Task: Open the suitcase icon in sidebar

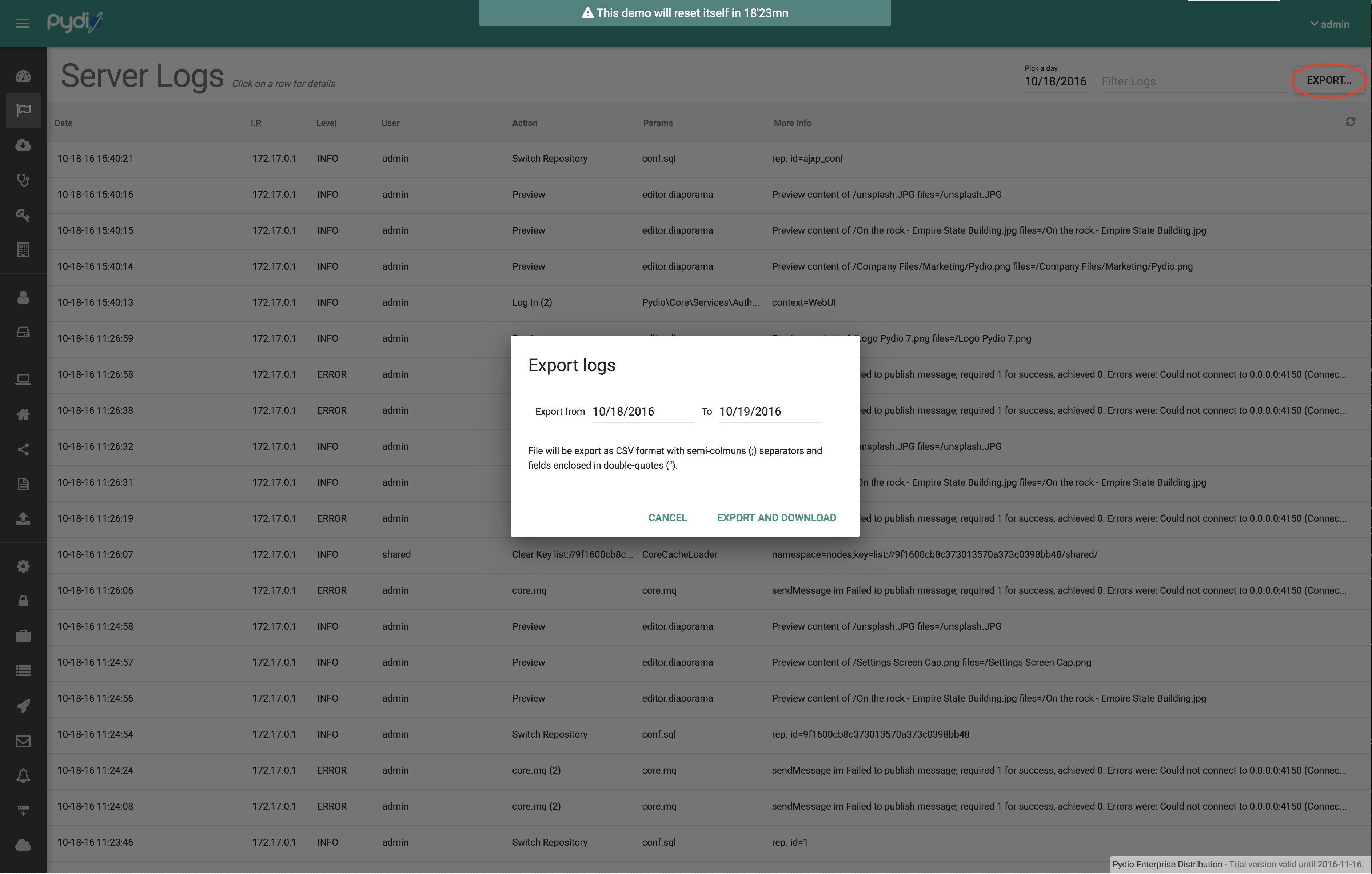Action: pos(23,636)
